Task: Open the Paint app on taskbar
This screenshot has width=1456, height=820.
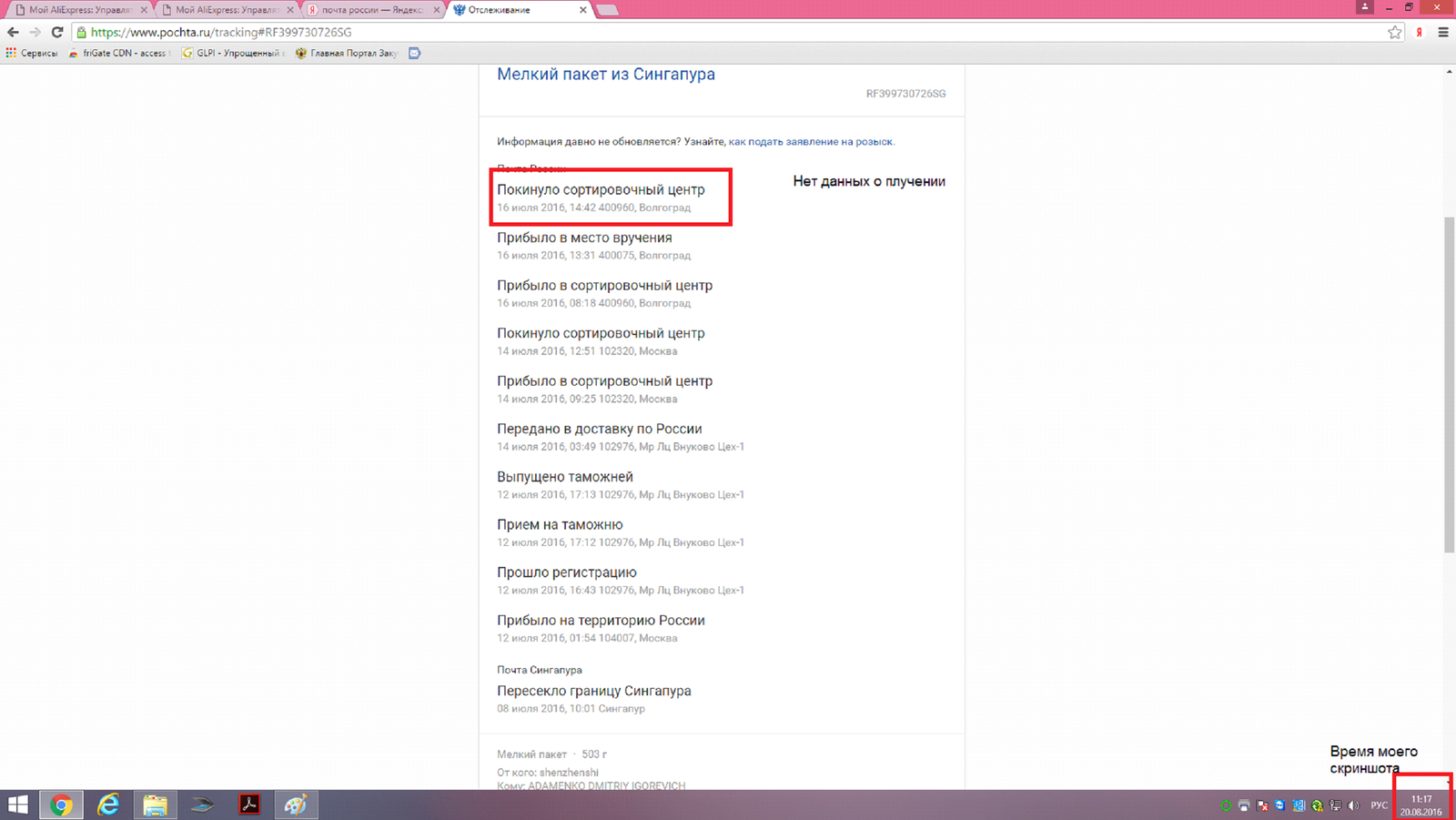Action: click(x=296, y=805)
